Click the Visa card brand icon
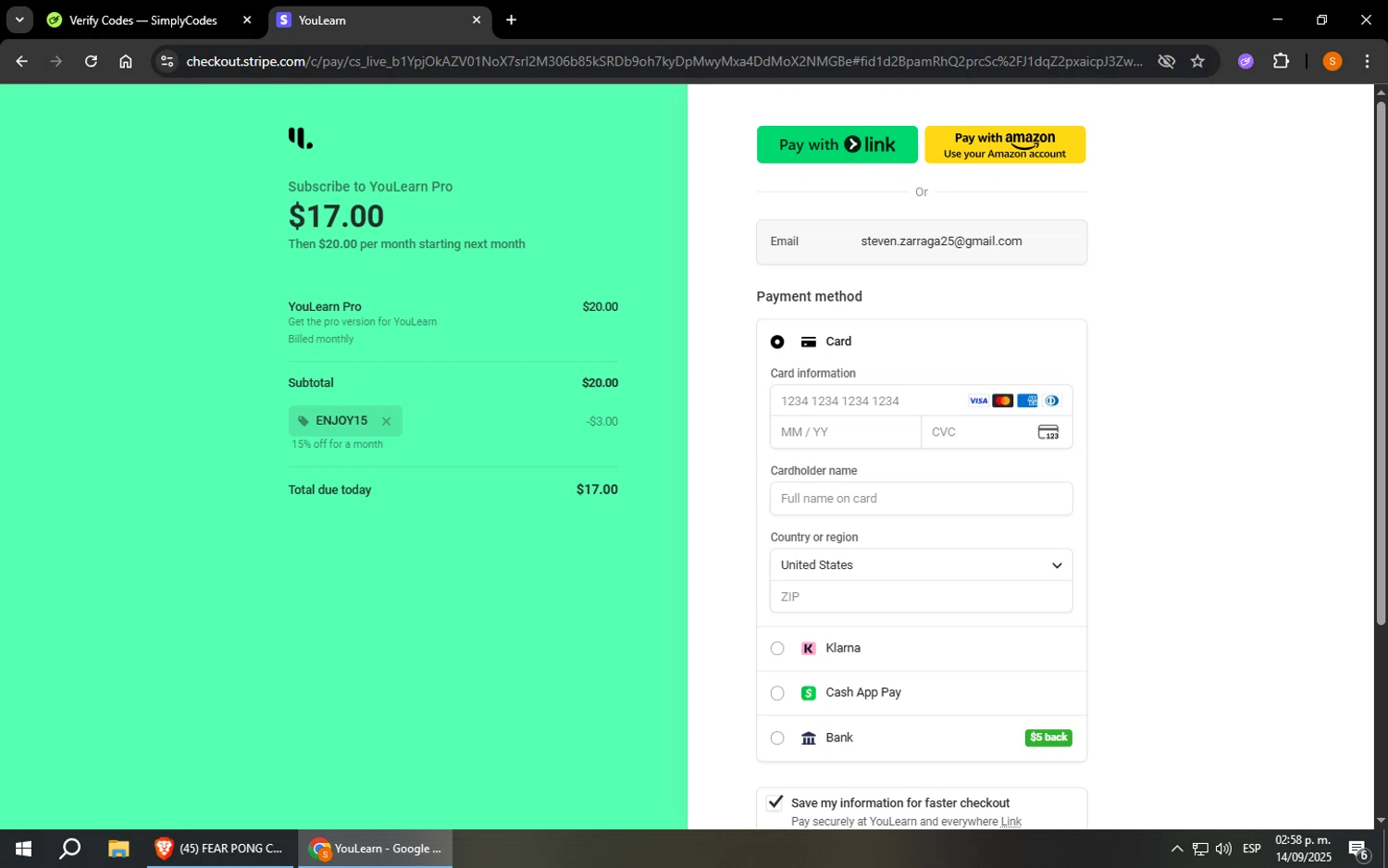 (978, 401)
